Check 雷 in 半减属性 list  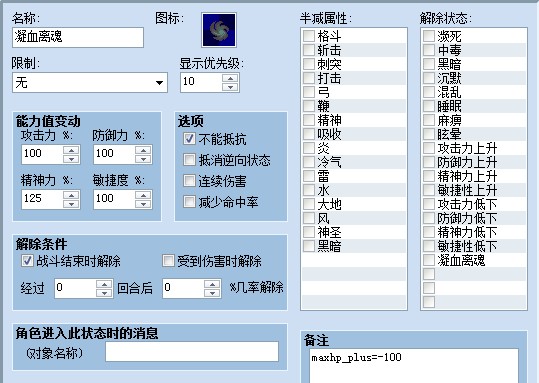coord(309,176)
